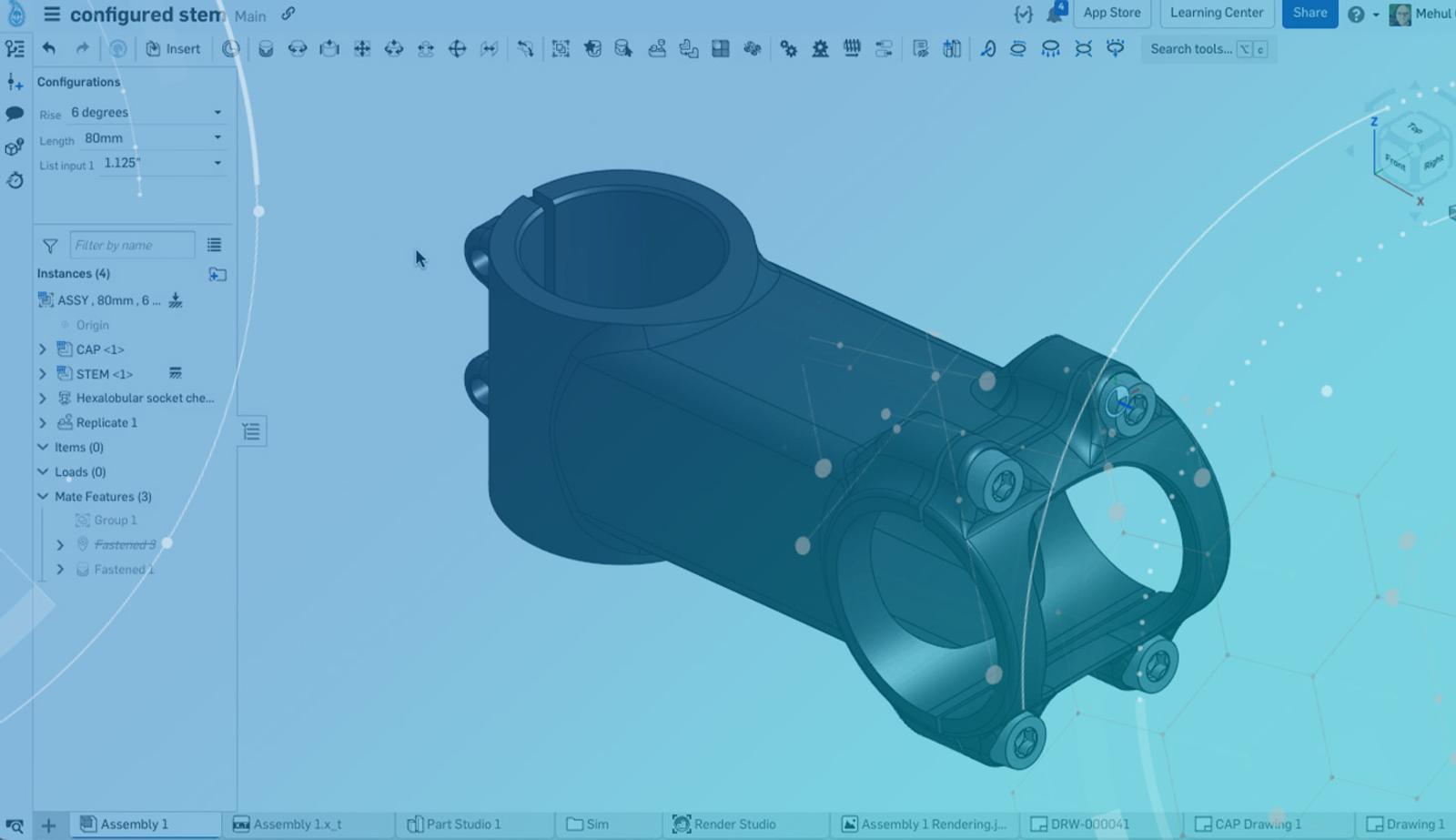Screen dimensions: 1456x840
Task: Open the Length dropdown showing 80mm
Action: coord(217,137)
